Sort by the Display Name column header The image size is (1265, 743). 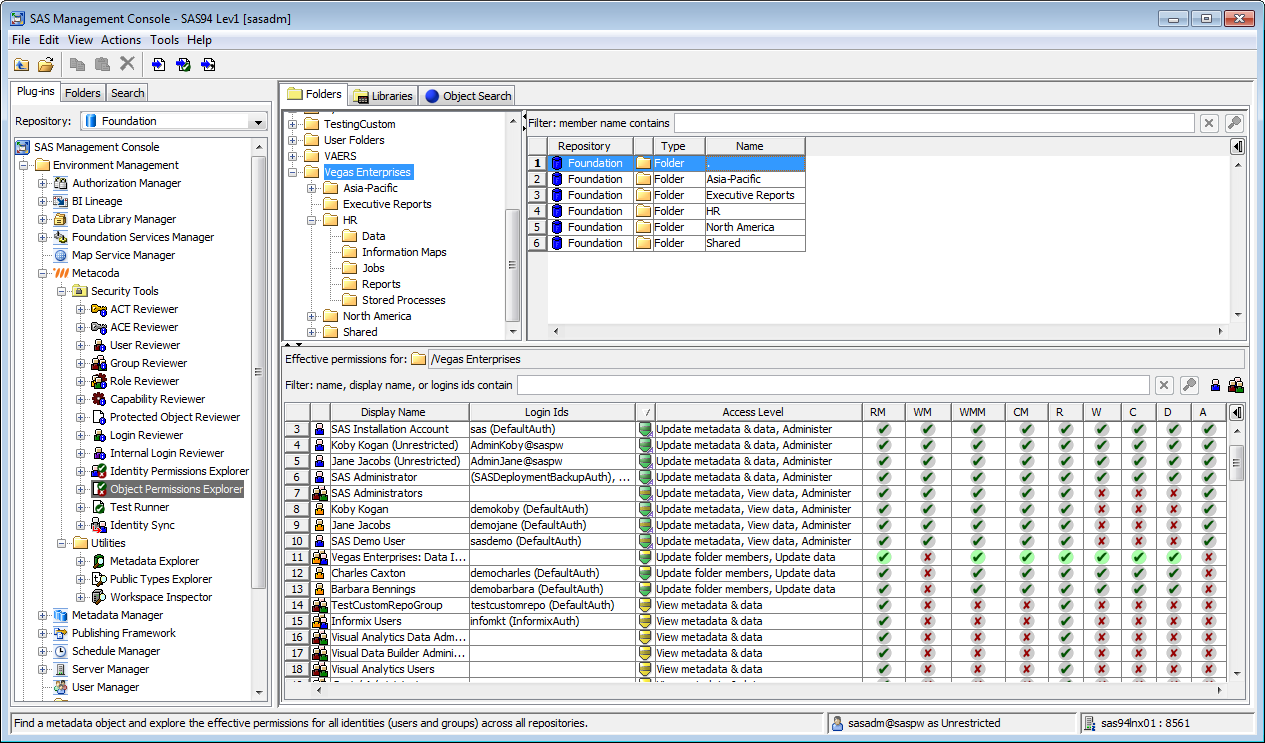pos(399,412)
